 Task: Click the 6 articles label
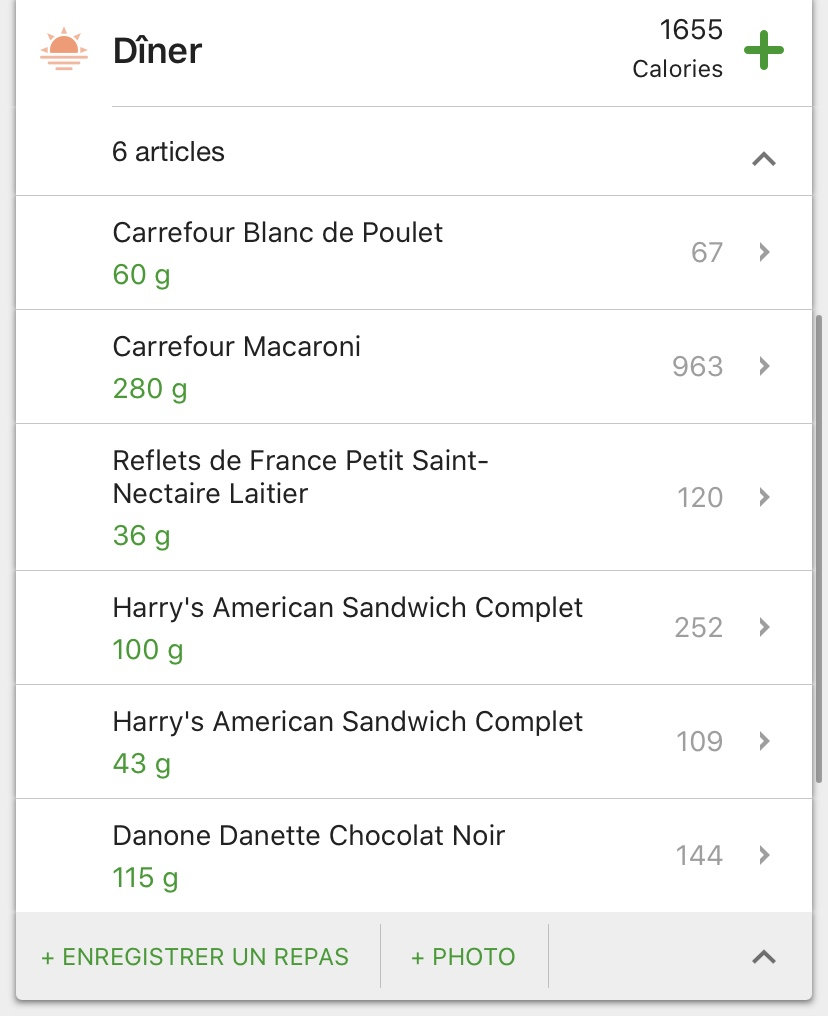coord(168,152)
